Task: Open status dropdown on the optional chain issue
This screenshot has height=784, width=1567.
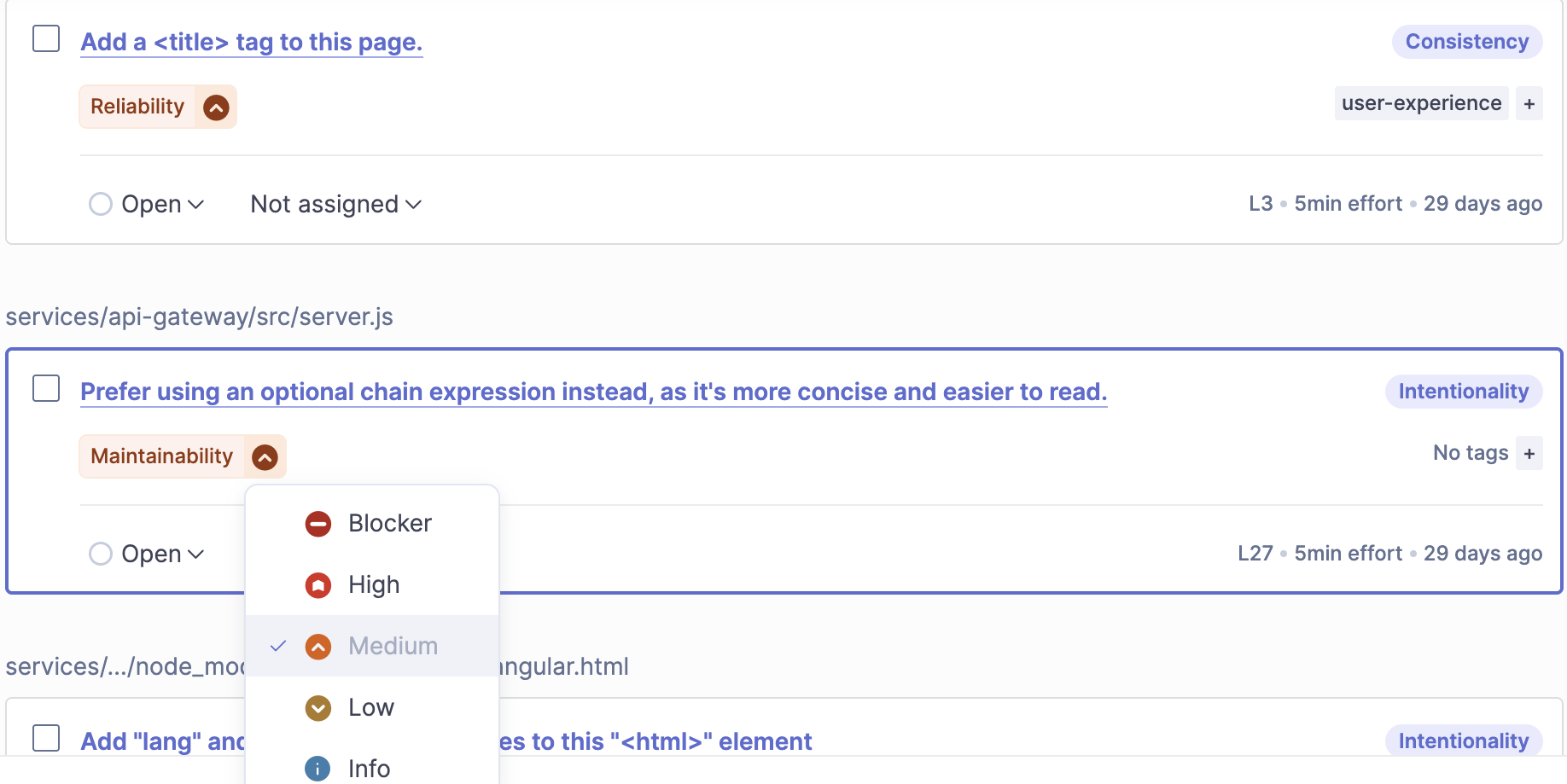Action: pos(148,555)
